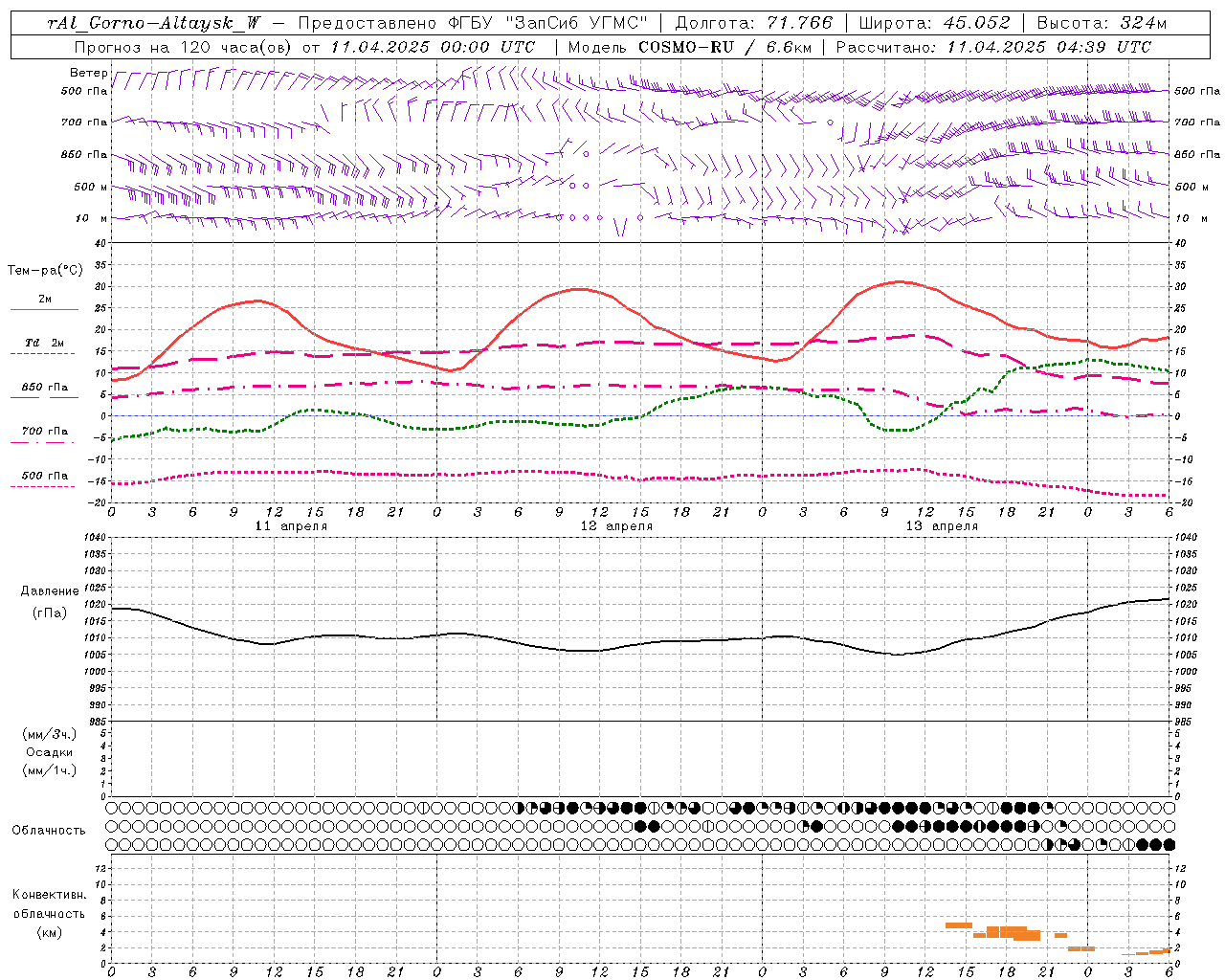Click the Ветер wind panel label
This screenshot has width=1225, height=980.
(88, 73)
